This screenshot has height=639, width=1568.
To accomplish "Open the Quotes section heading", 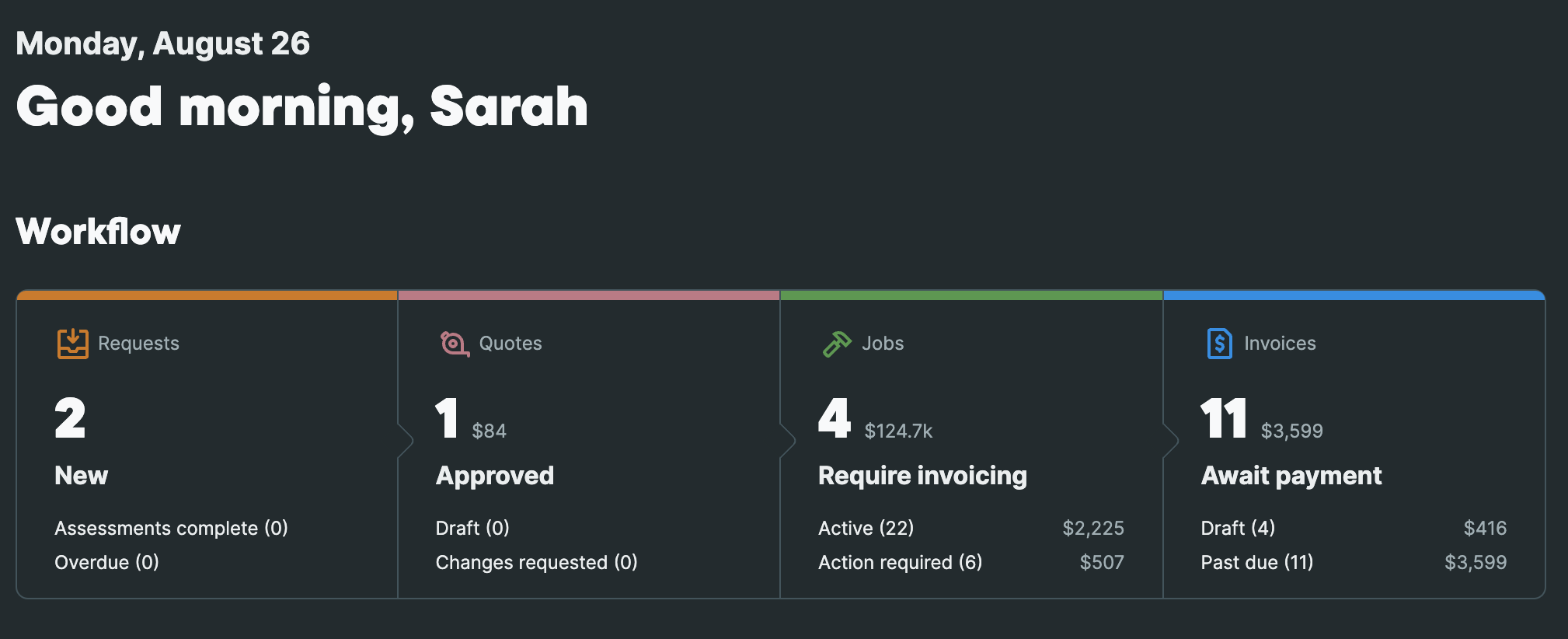I will tap(510, 343).
